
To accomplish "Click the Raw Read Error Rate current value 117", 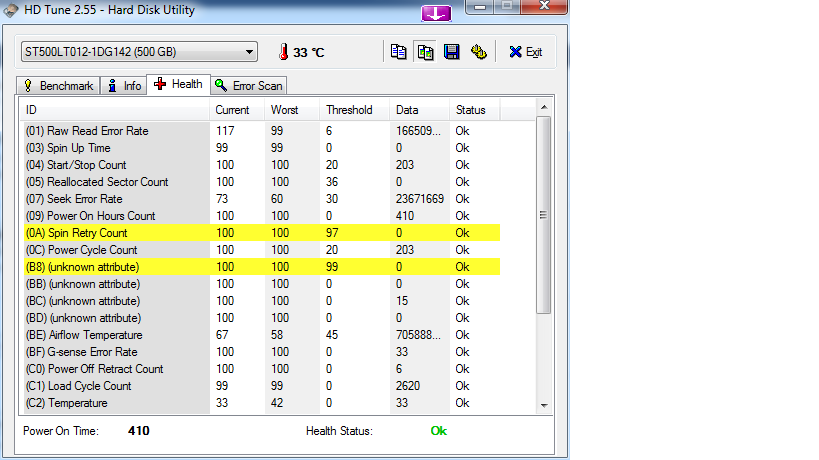I will point(225,131).
